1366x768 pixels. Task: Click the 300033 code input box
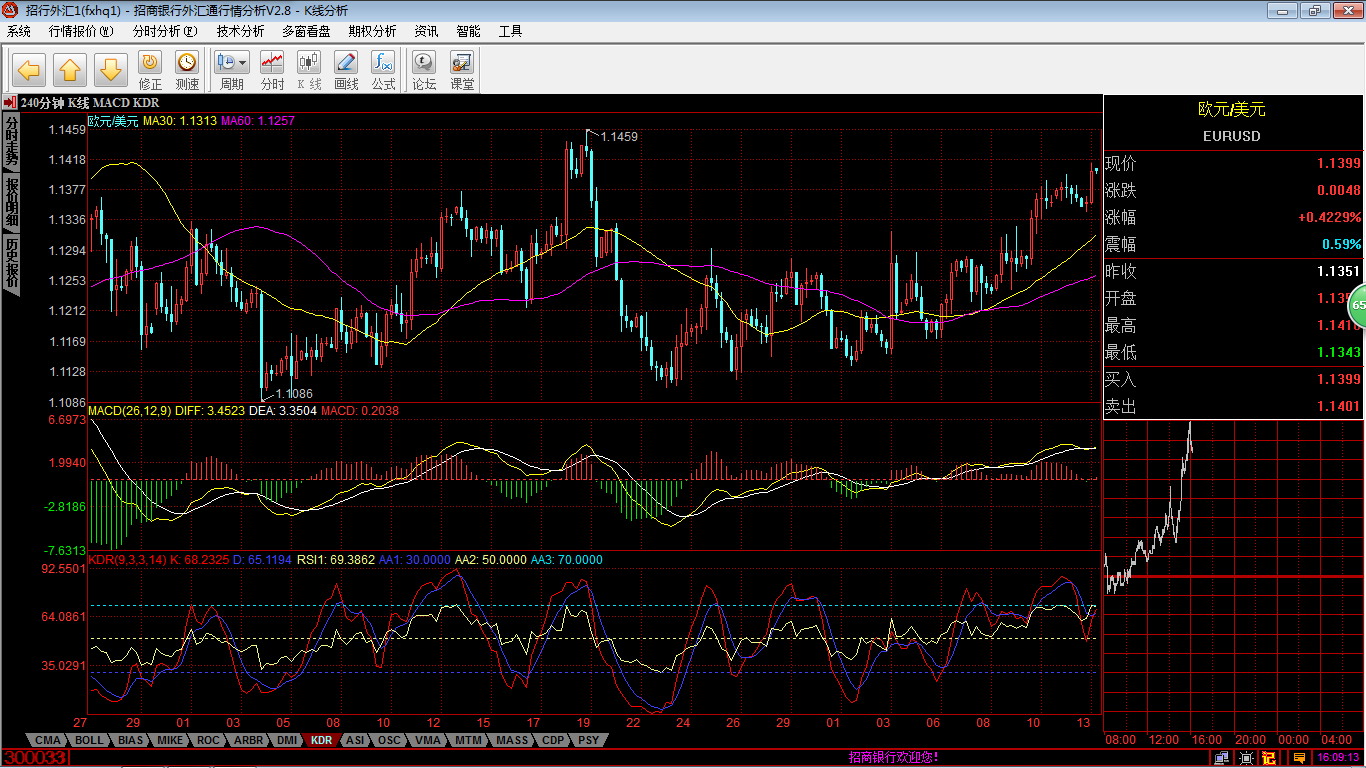pyautogui.click(x=35, y=759)
